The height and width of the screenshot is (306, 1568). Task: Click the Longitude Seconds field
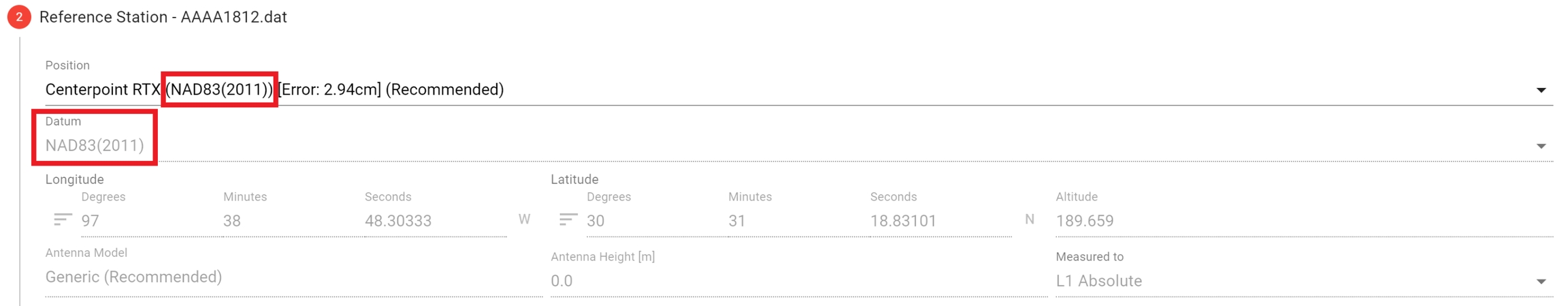click(434, 221)
